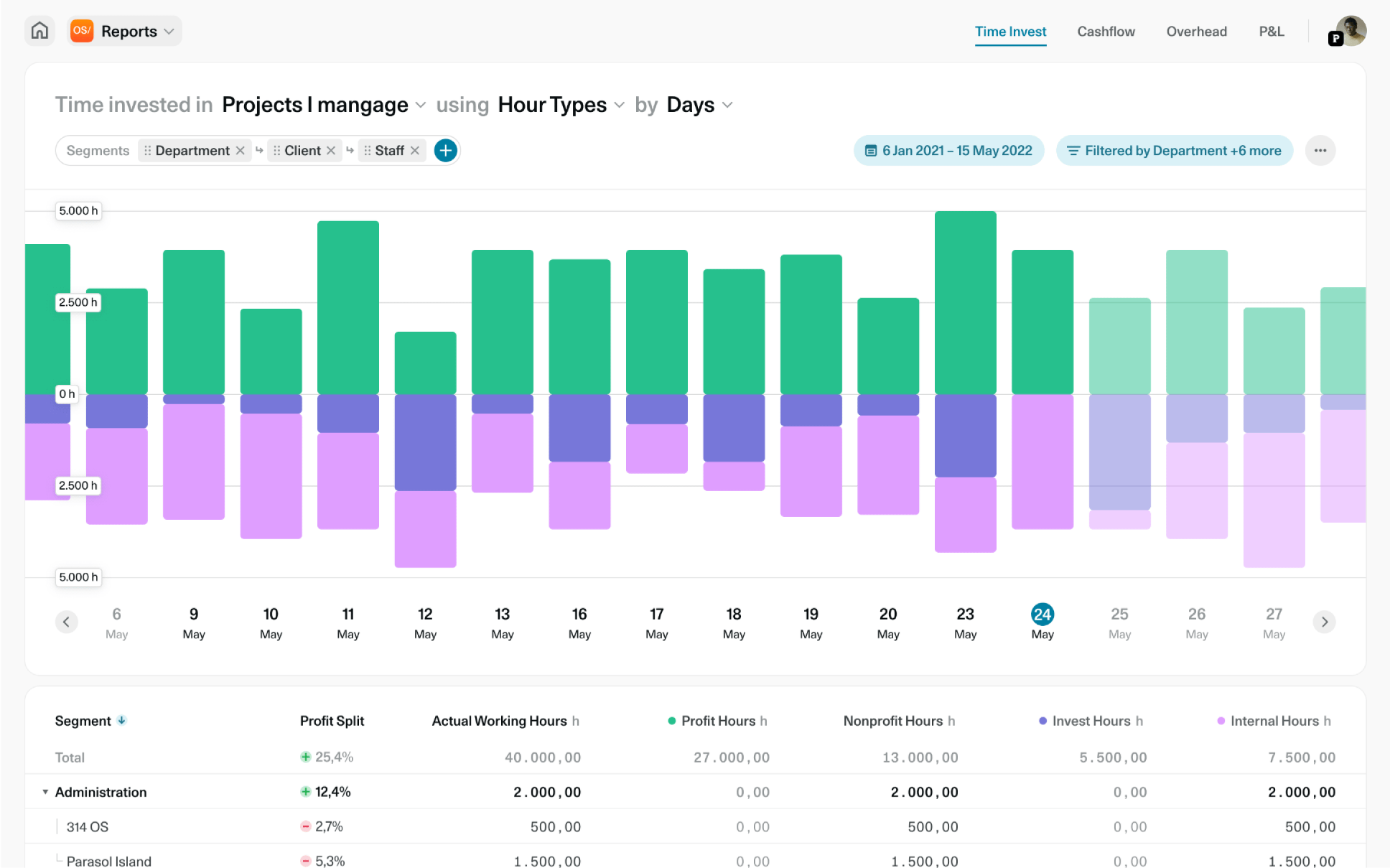Select 25 May on the date axis
This screenshot has height=868, width=1390.
[1120, 623]
